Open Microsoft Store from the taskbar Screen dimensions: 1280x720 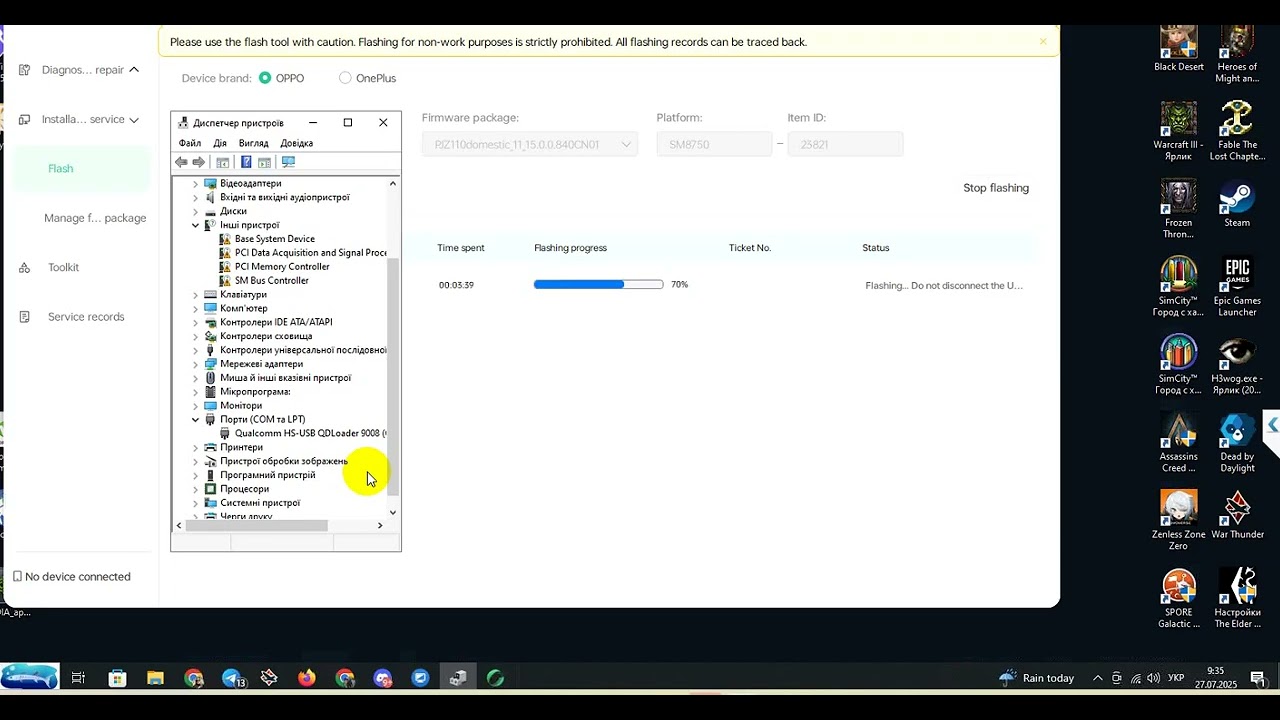point(117,678)
